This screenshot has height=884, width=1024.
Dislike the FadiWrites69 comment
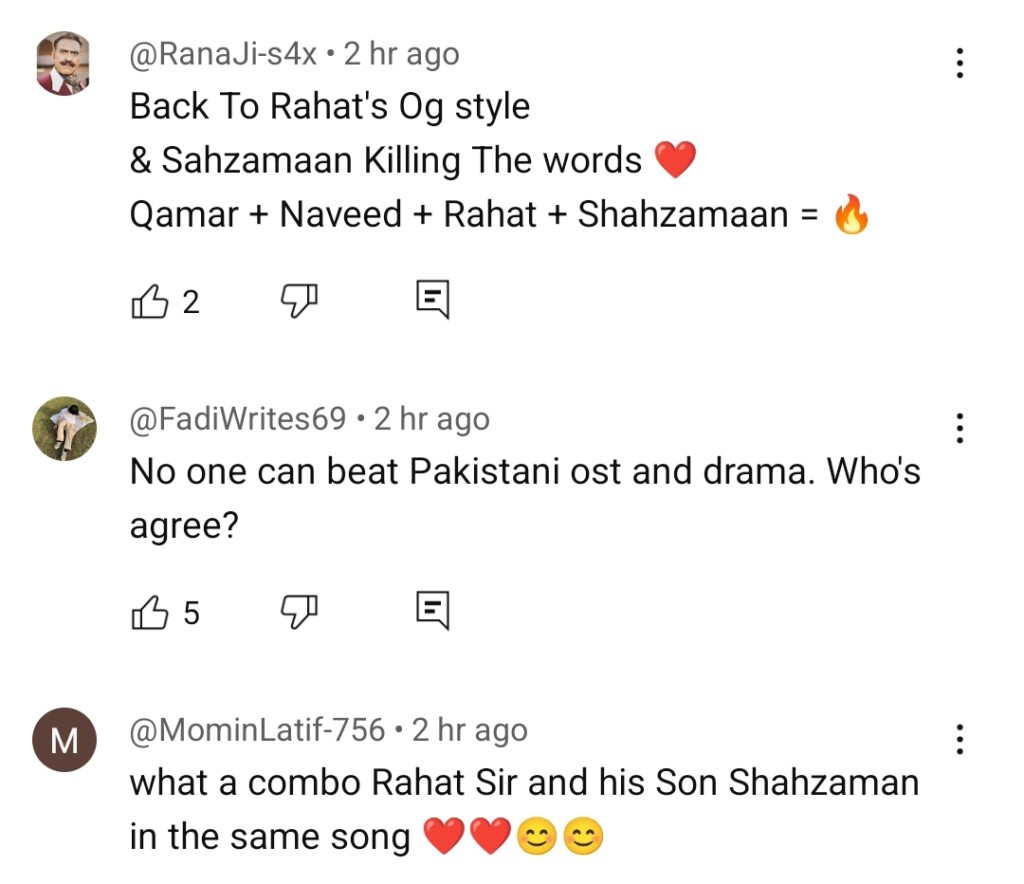click(299, 610)
